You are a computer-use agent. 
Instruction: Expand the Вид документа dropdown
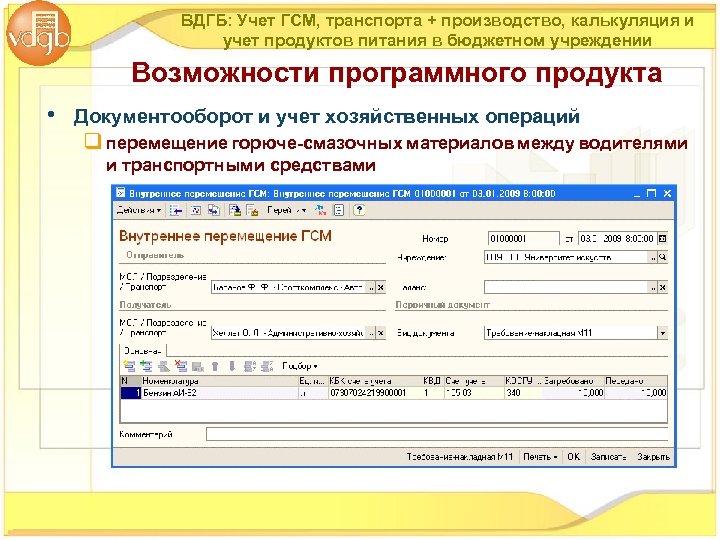(x=663, y=333)
